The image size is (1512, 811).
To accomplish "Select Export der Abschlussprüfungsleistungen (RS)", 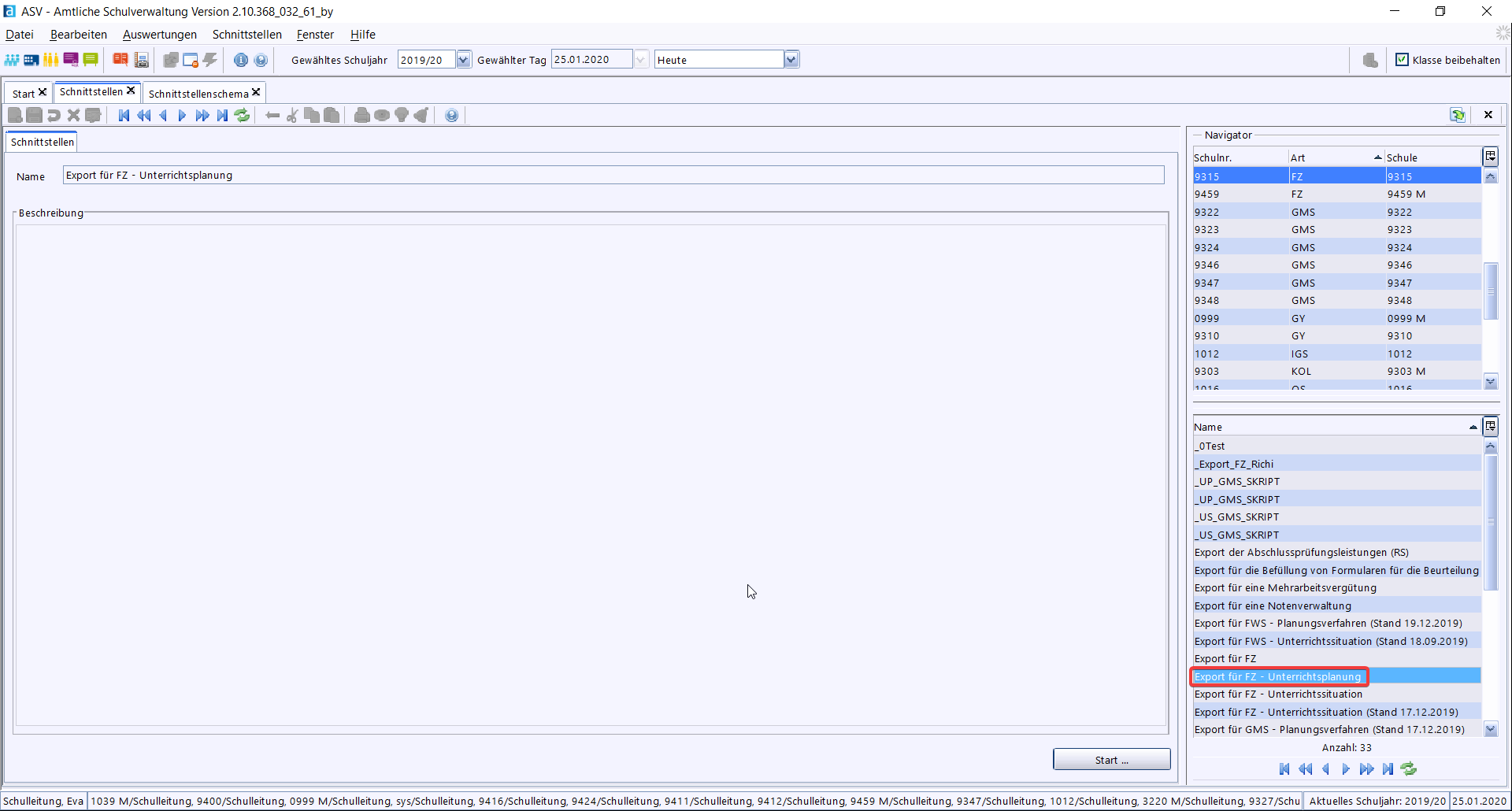I will click(1336, 552).
